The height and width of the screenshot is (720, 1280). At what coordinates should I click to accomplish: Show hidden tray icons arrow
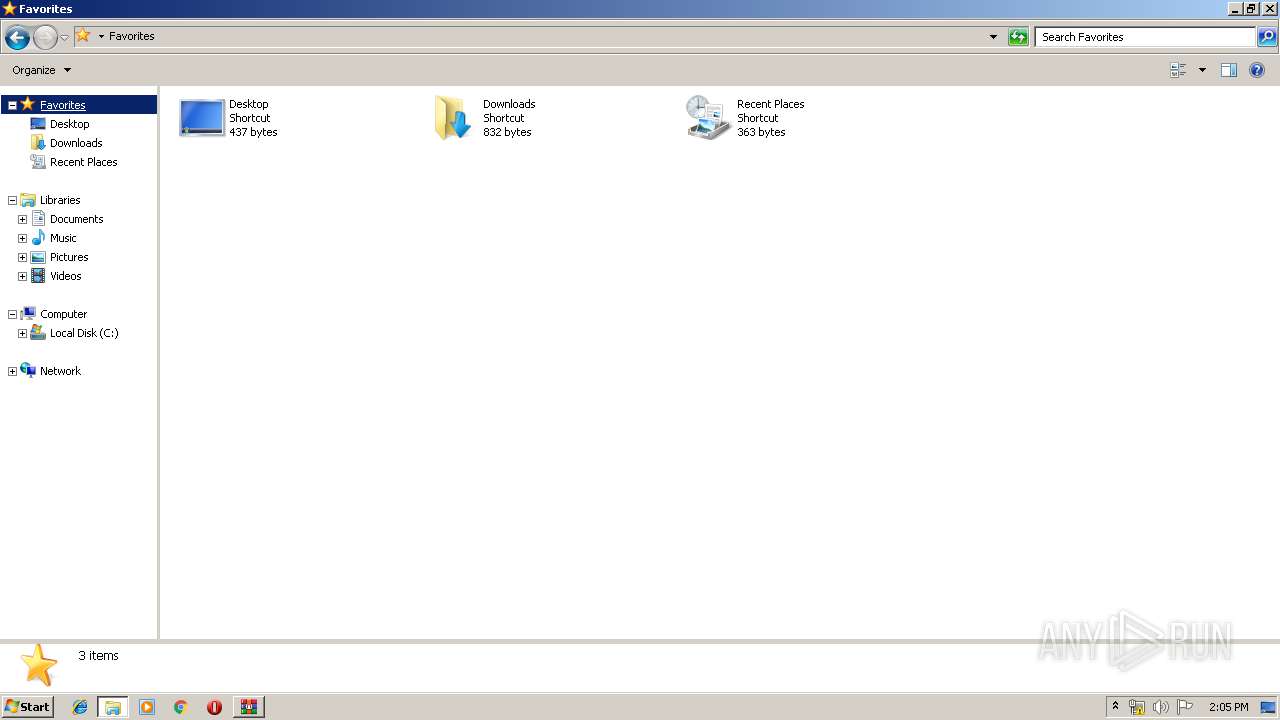[1115, 707]
